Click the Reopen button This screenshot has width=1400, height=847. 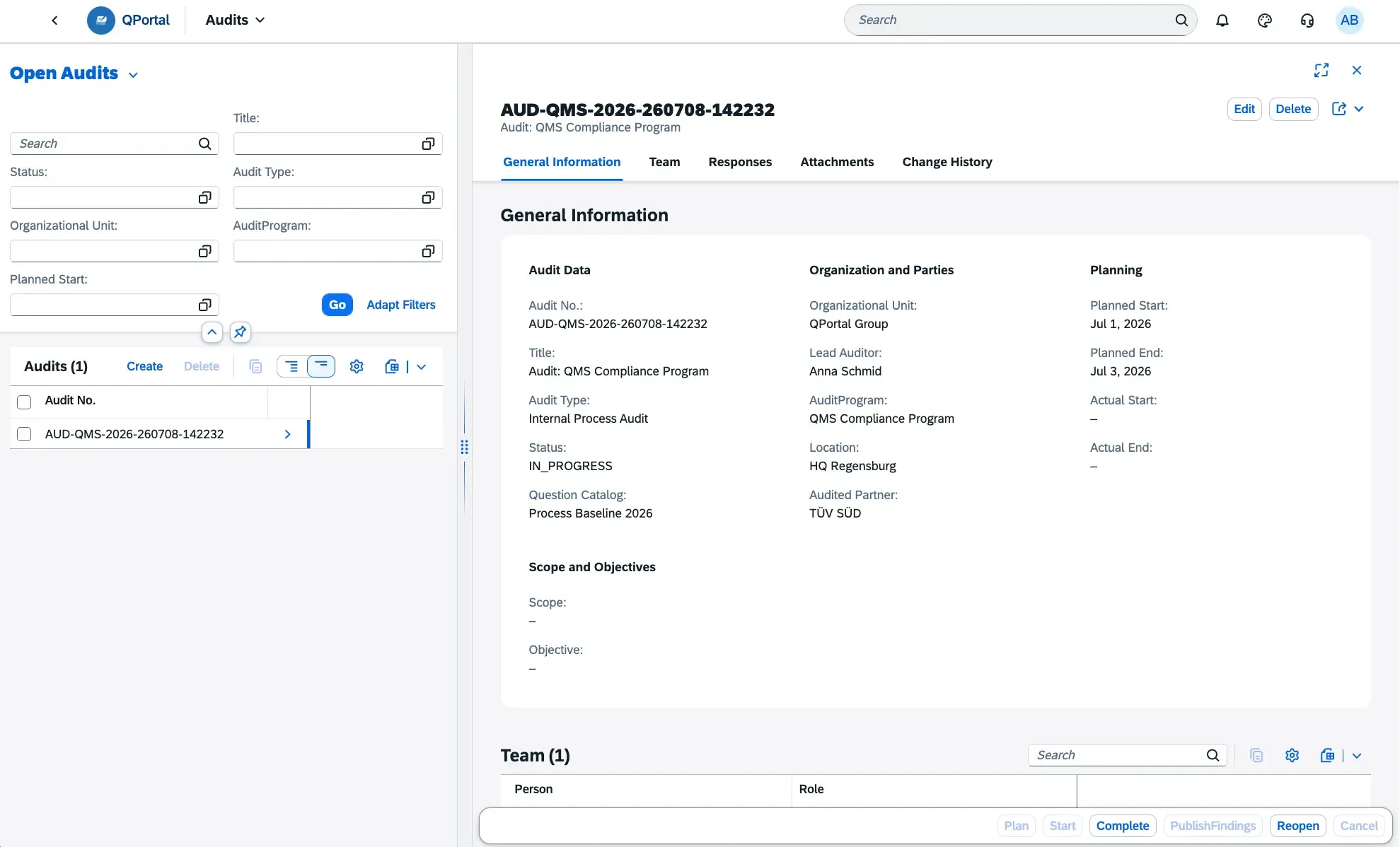[x=1298, y=826]
